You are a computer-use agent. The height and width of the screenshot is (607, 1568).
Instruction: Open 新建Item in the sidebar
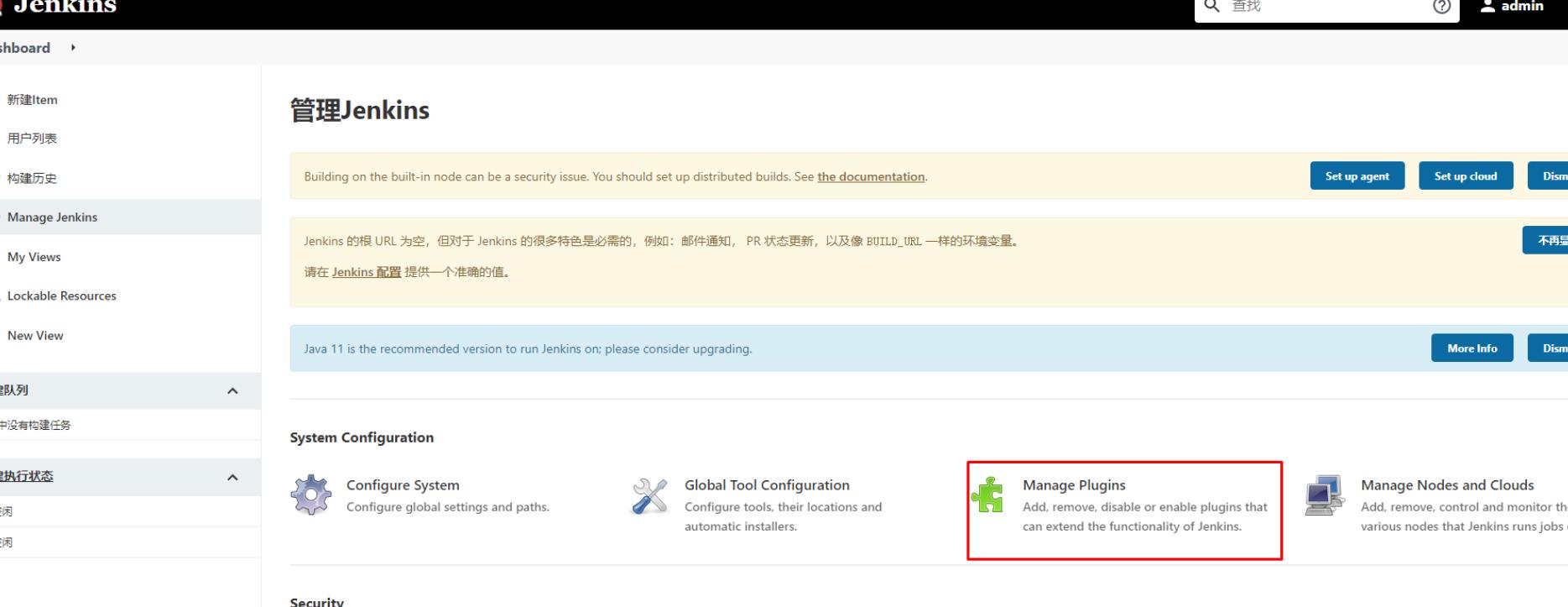[x=32, y=100]
